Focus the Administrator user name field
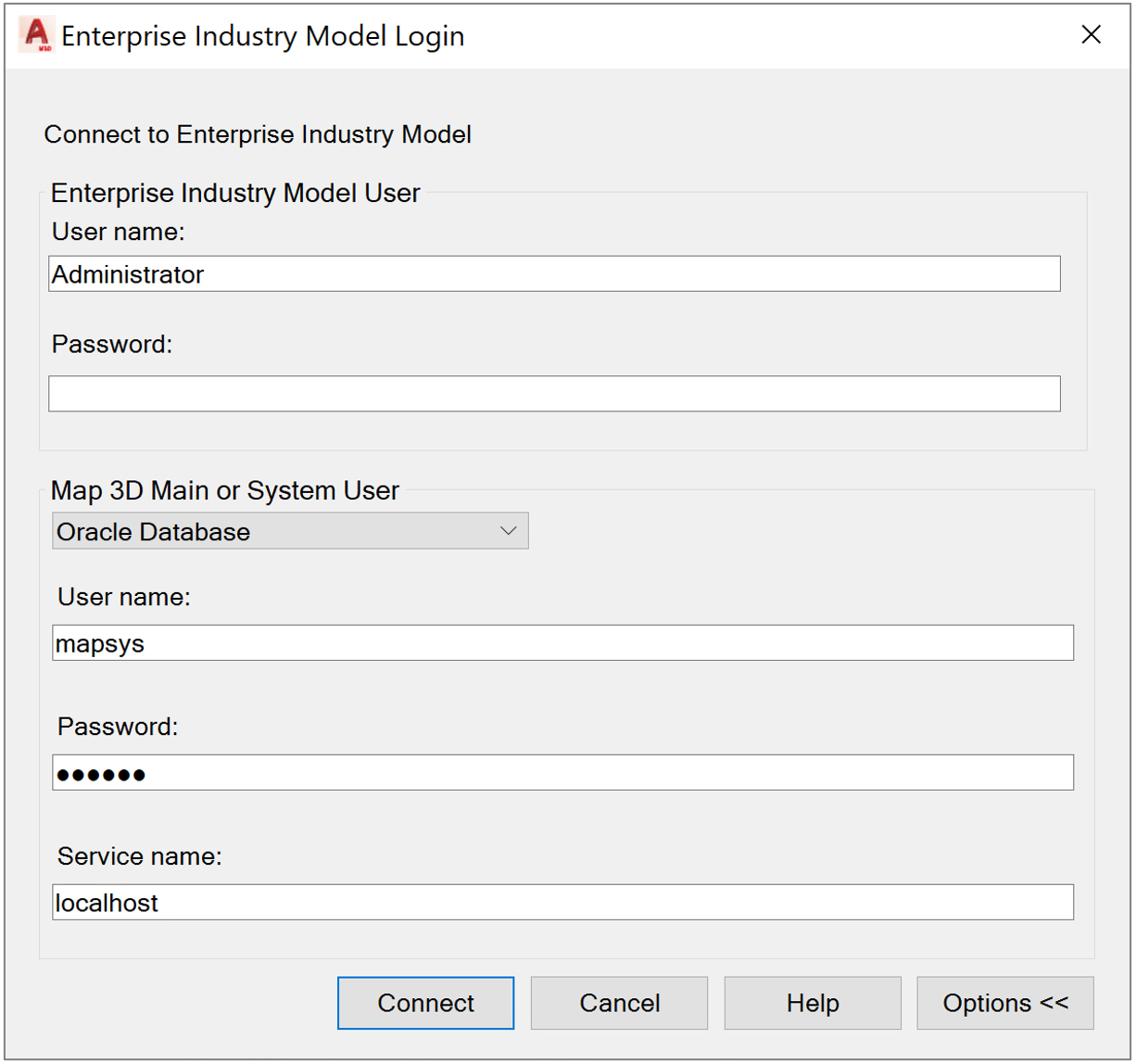 (x=554, y=274)
